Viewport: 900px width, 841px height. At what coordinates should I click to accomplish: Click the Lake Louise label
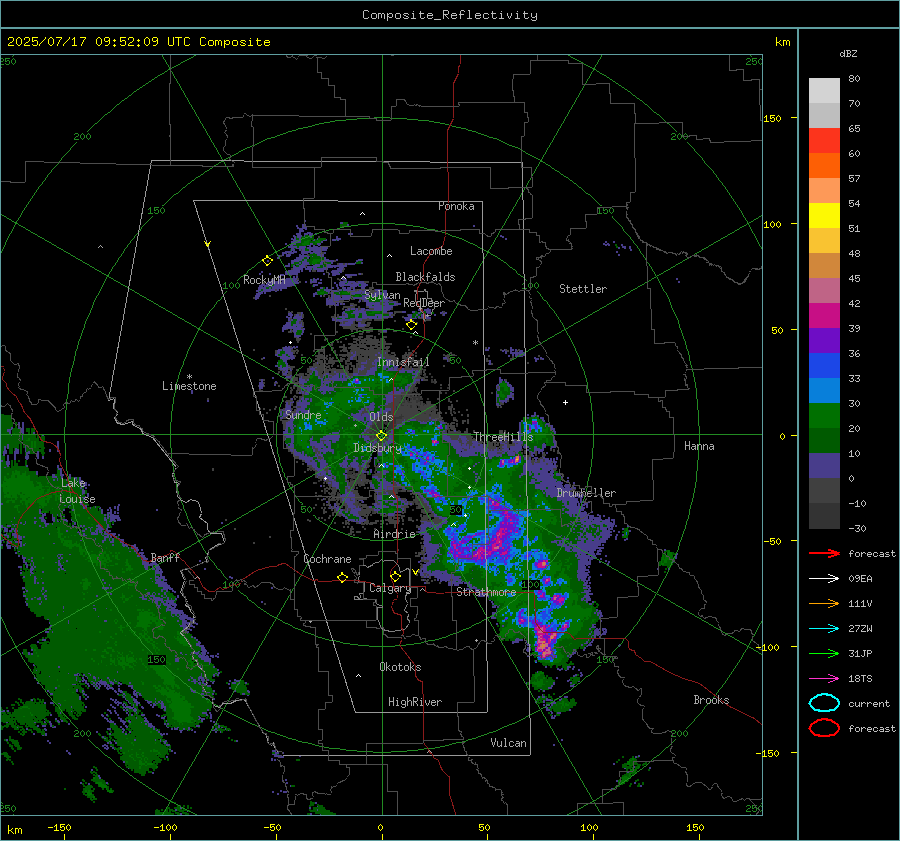coord(77,491)
